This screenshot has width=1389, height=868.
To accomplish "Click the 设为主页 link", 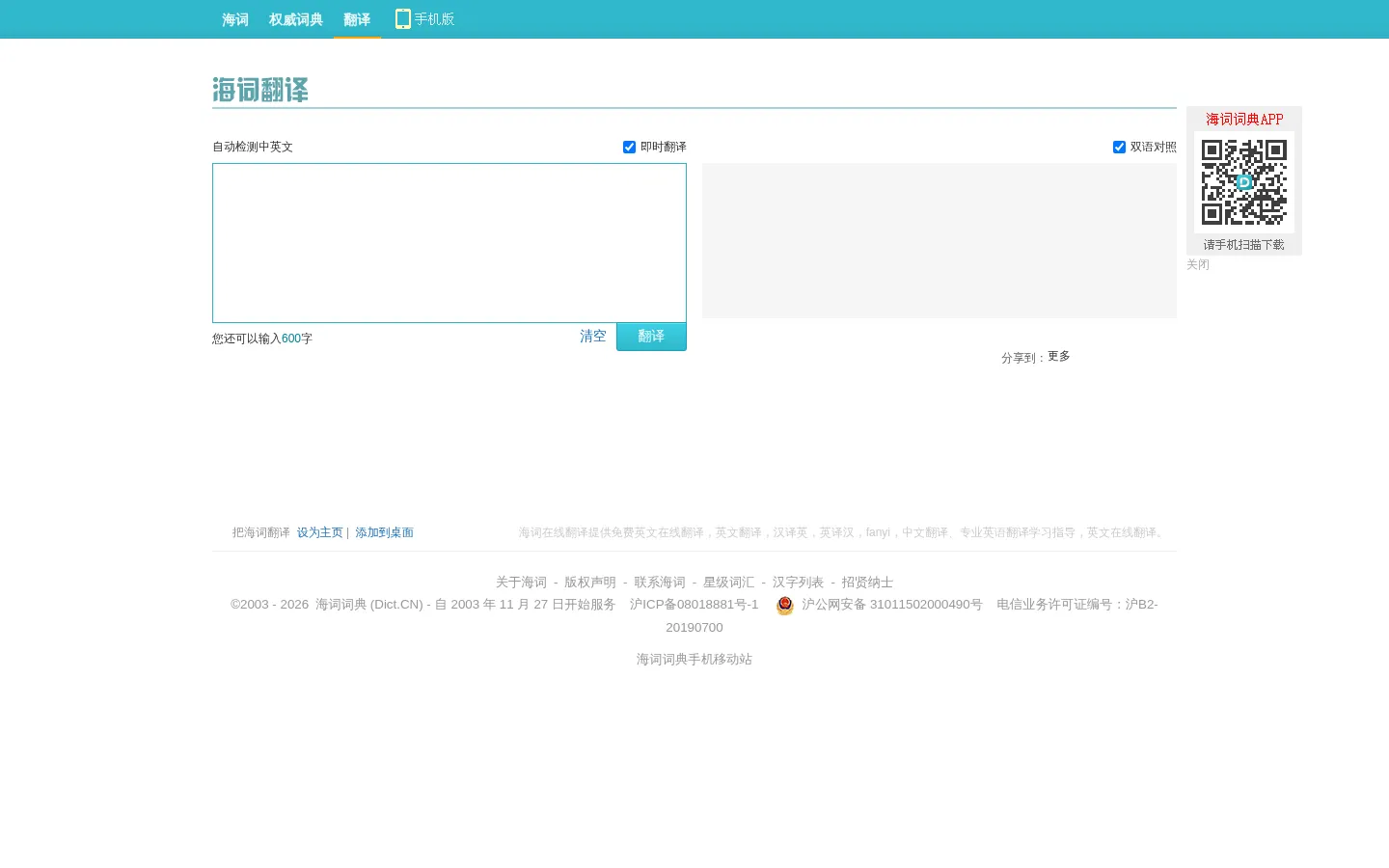I will 320,532.
